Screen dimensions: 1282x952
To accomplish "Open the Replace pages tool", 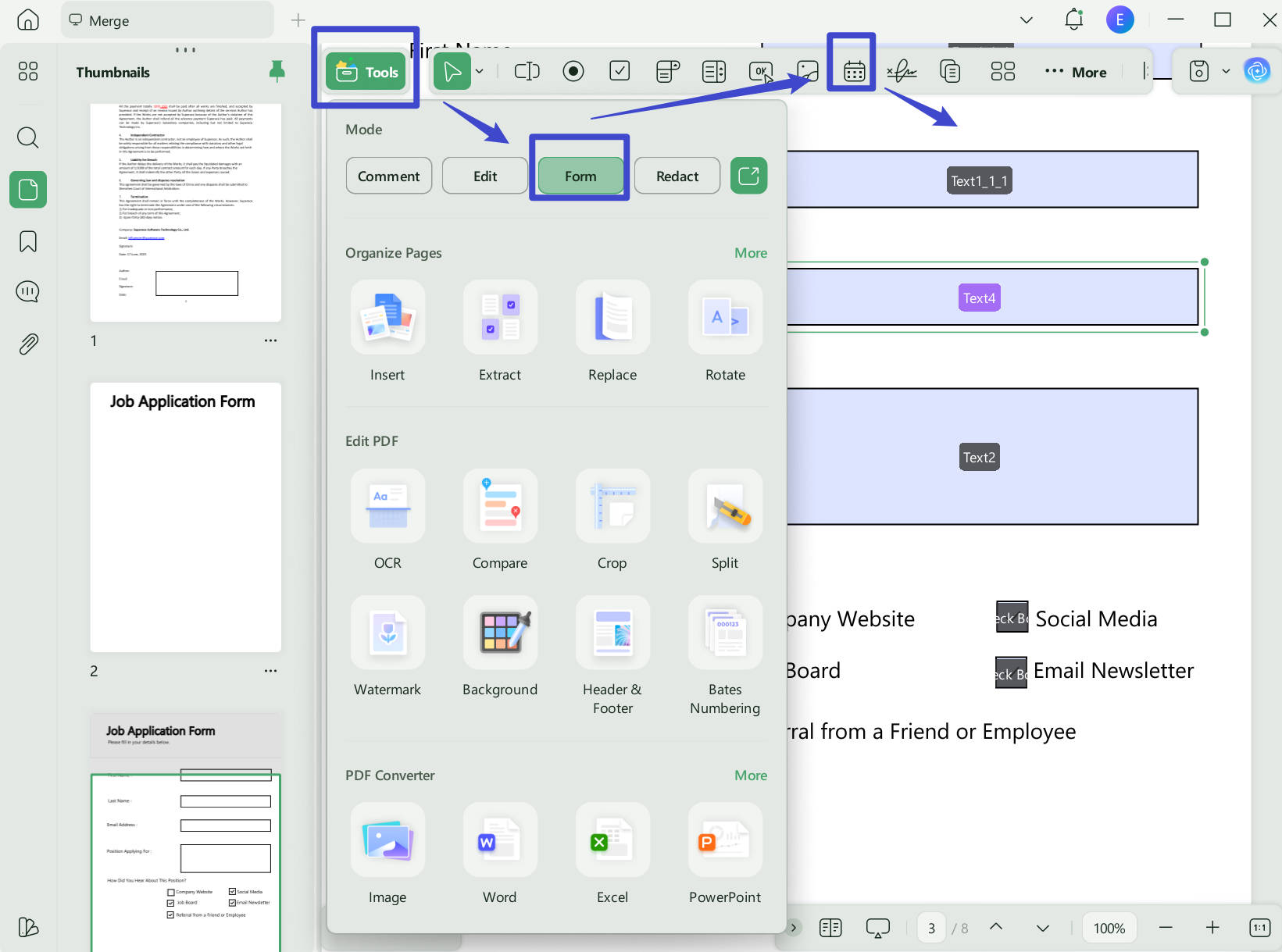I will pos(612,331).
